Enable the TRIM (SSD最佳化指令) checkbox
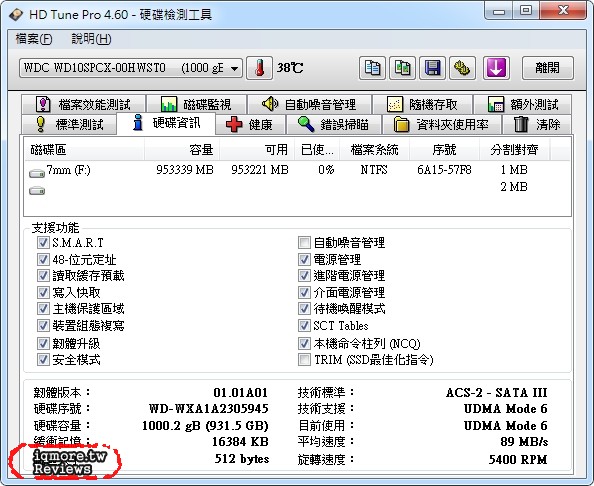 pyautogui.click(x=304, y=359)
